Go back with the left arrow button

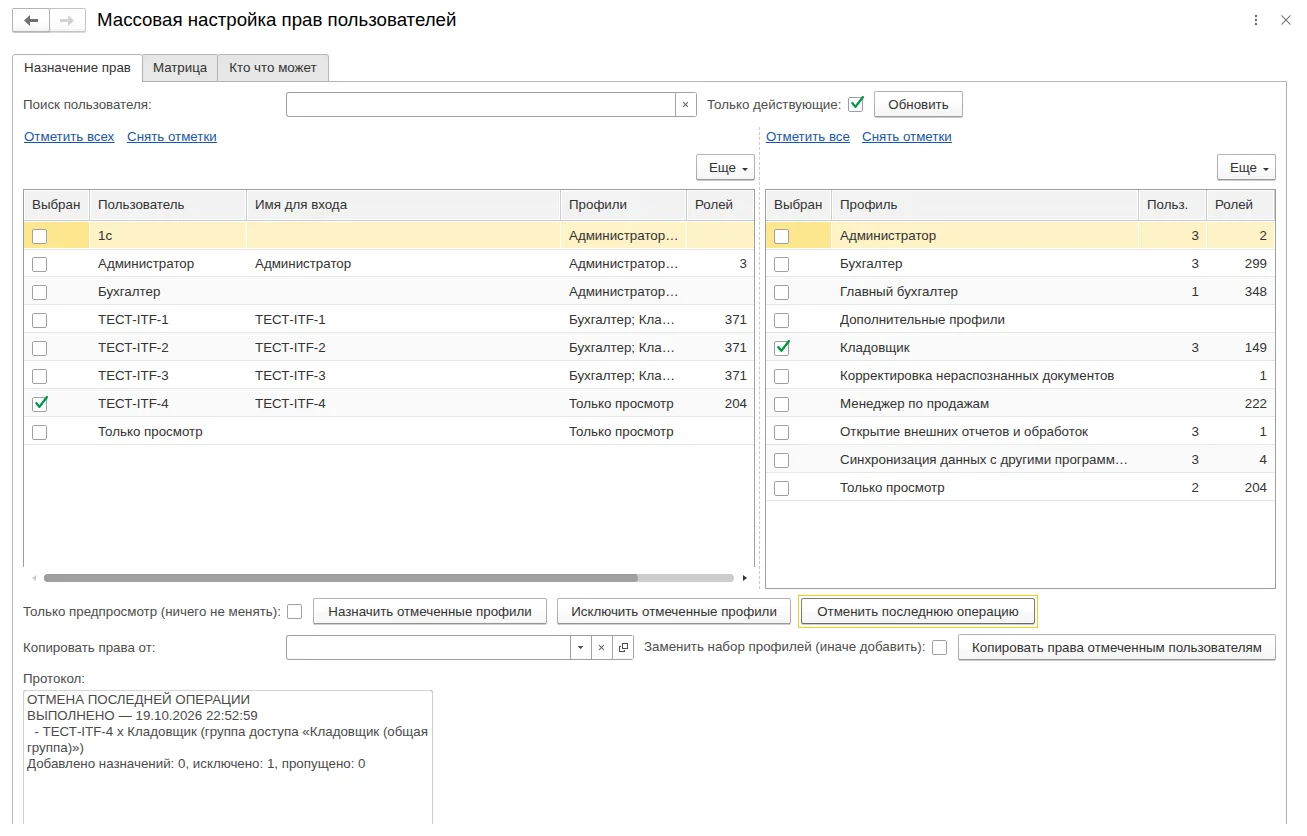coord(31,20)
